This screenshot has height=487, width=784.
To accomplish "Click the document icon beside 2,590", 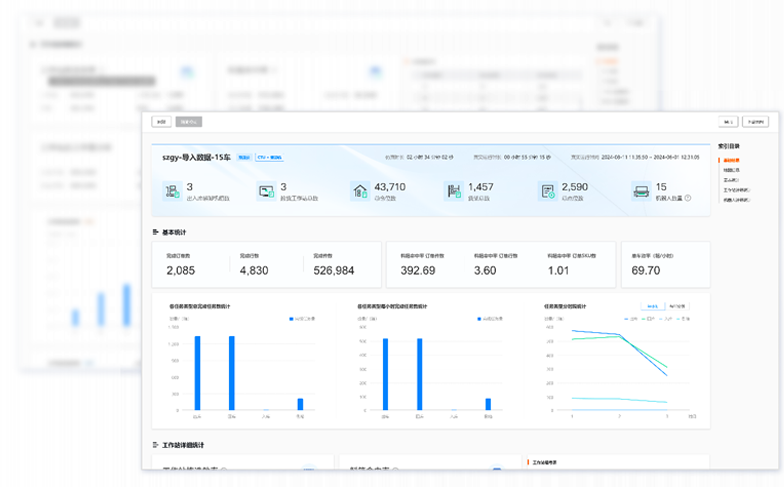I will click(547, 191).
